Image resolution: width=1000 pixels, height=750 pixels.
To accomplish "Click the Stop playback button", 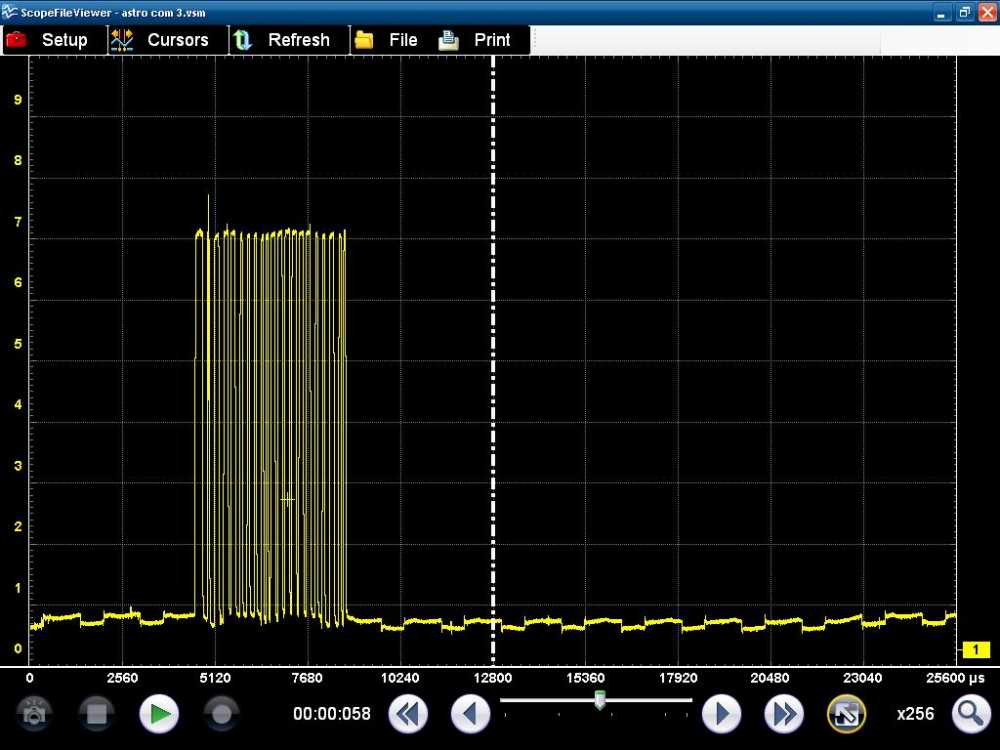I will pos(97,714).
